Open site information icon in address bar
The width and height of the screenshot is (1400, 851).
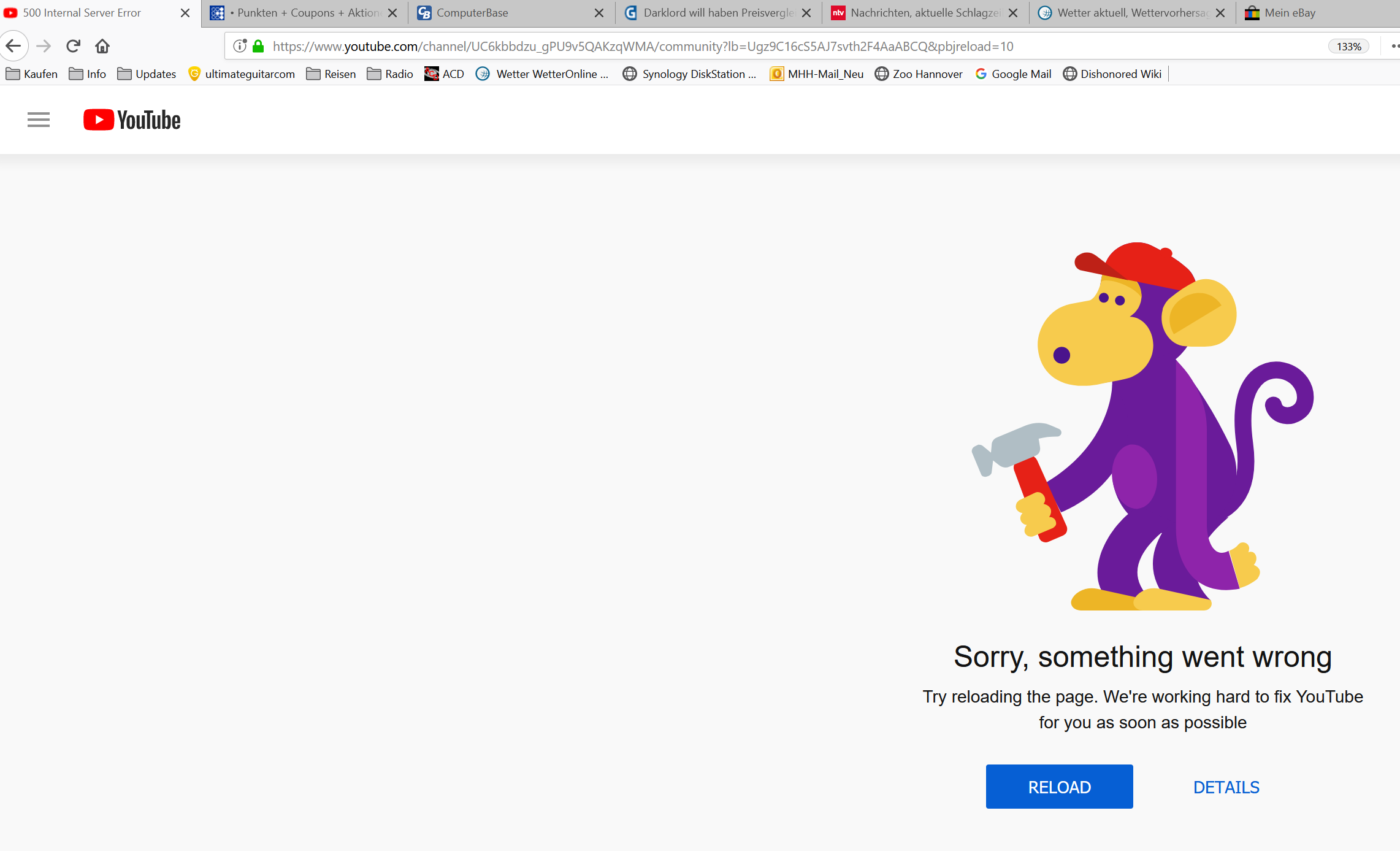[x=240, y=46]
